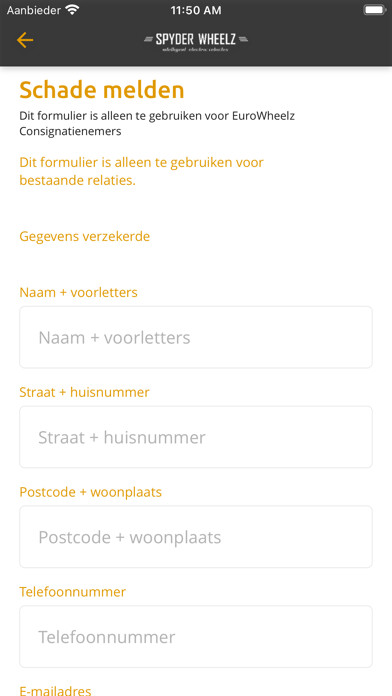Click the E-mailadres label at bottom
Viewport: 392px width, 696px height.
[x=55, y=691]
